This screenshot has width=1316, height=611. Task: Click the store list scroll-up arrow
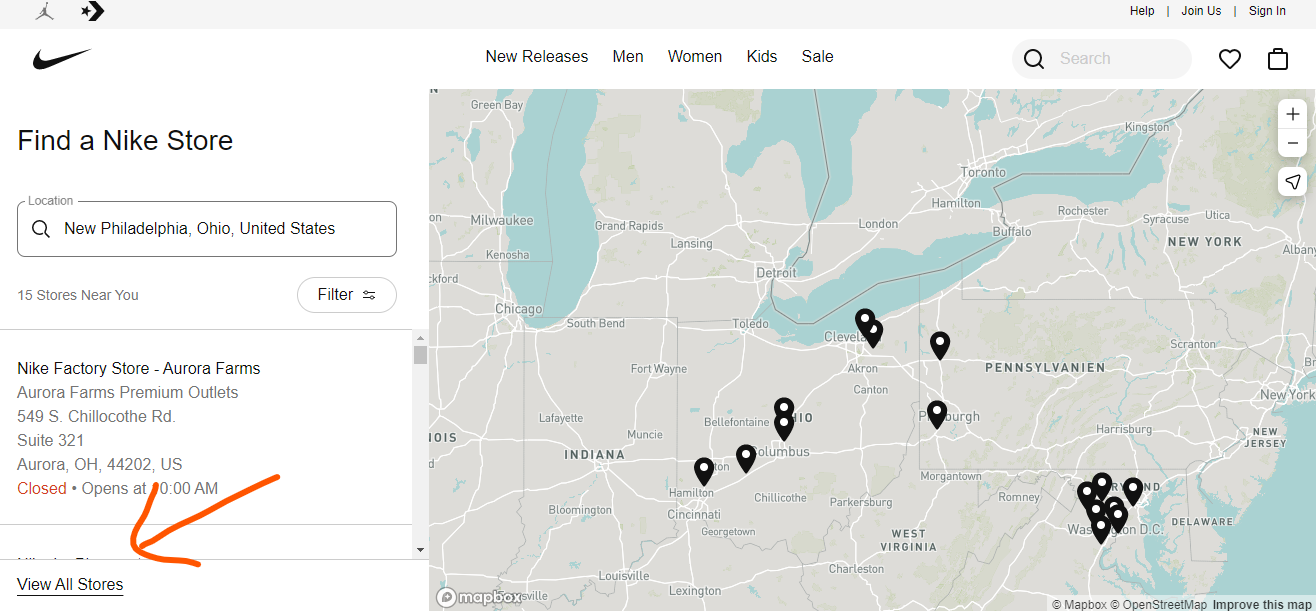[x=420, y=338]
